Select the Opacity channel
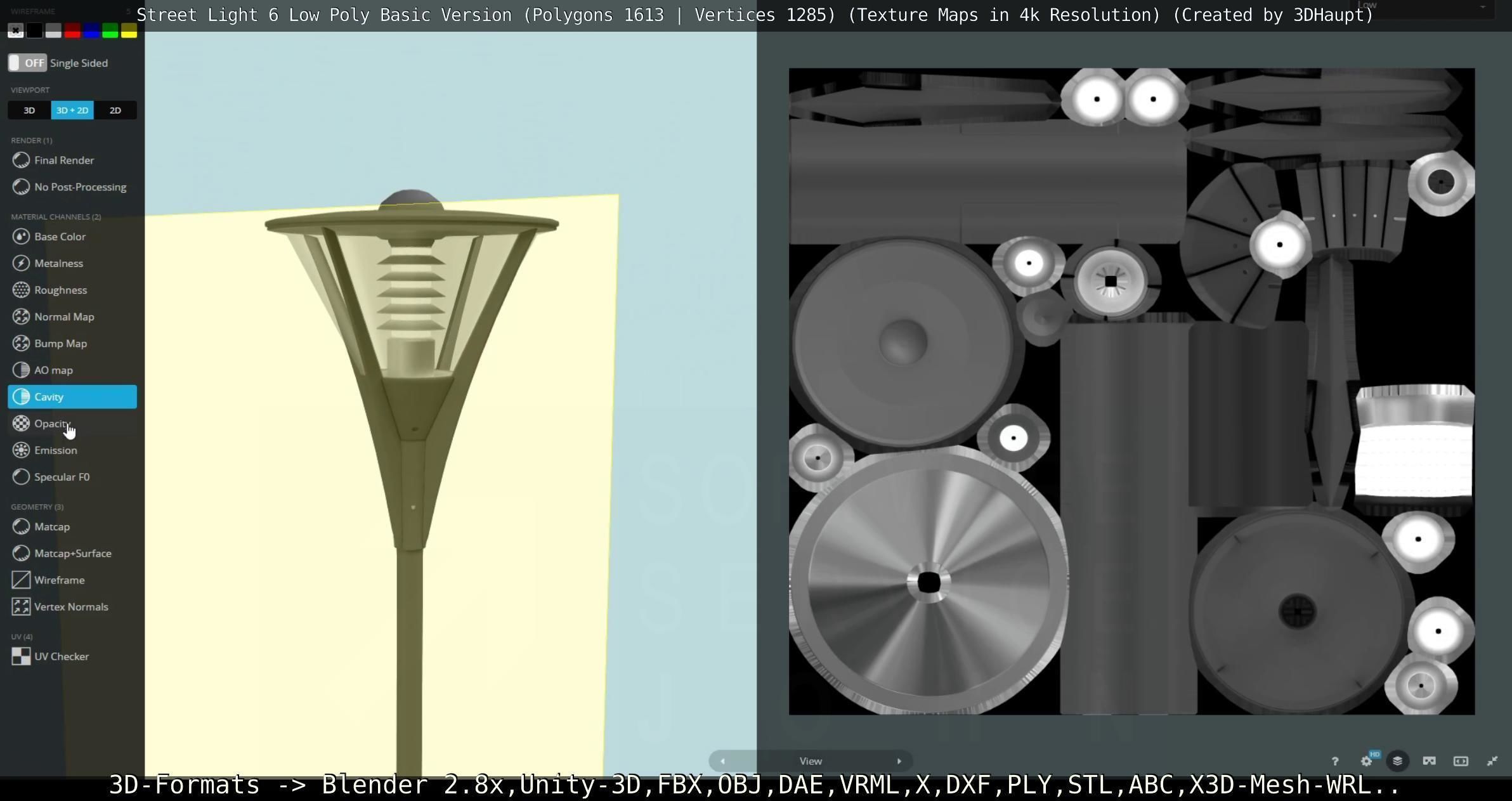This screenshot has width=1512, height=801. (x=52, y=424)
